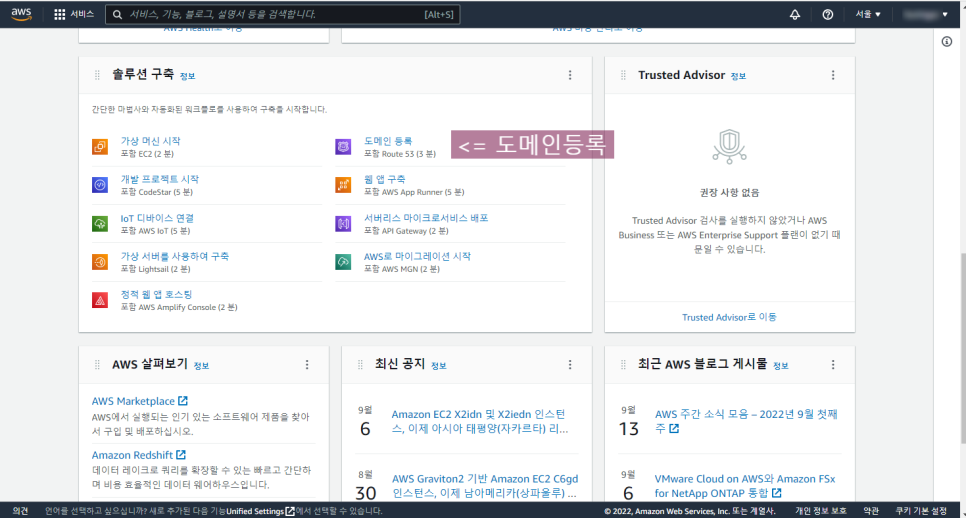Click the Amplify icon beside 정적 웹 앱 호스팅
This screenshot has width=966, height=518.
tap(100, 300)
